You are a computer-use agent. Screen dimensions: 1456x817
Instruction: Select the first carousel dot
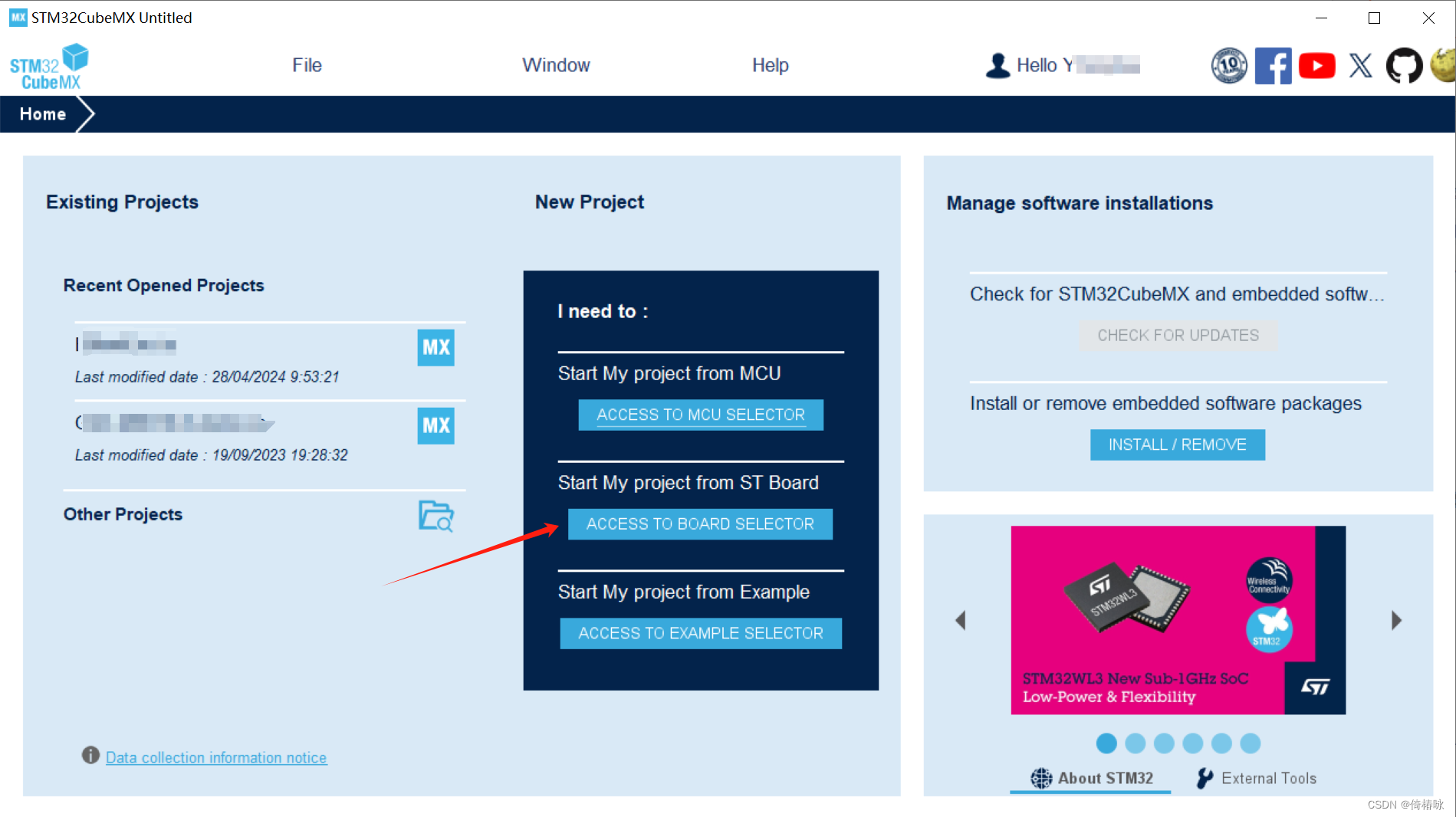point(1106,743)
